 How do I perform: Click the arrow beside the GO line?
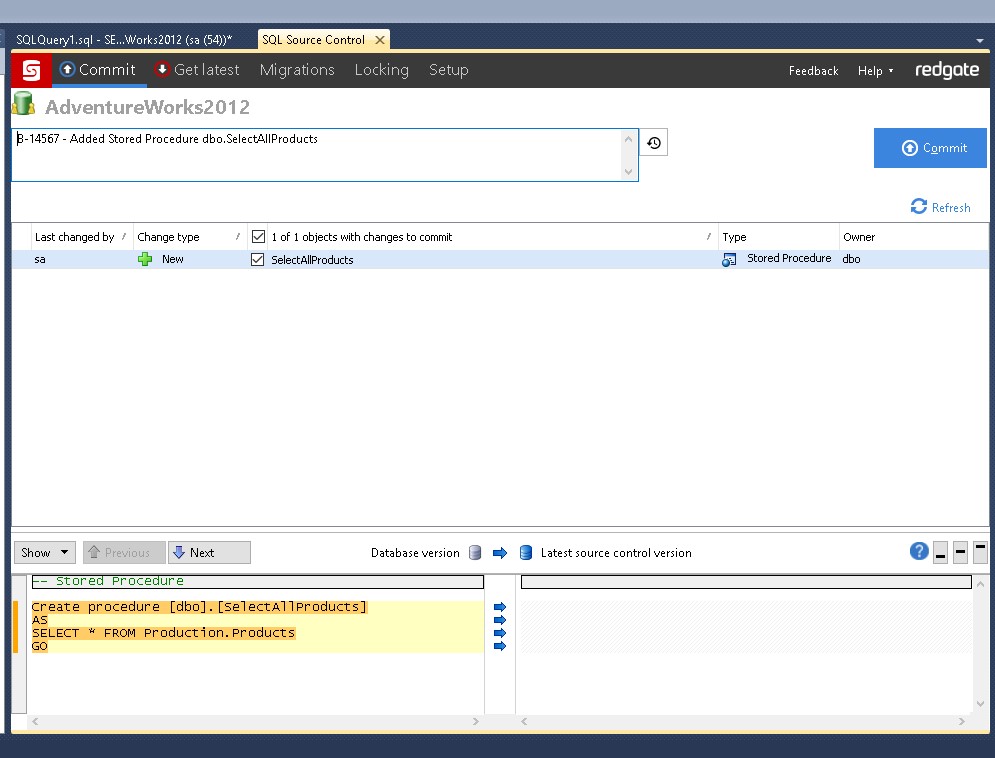[500, 646]
